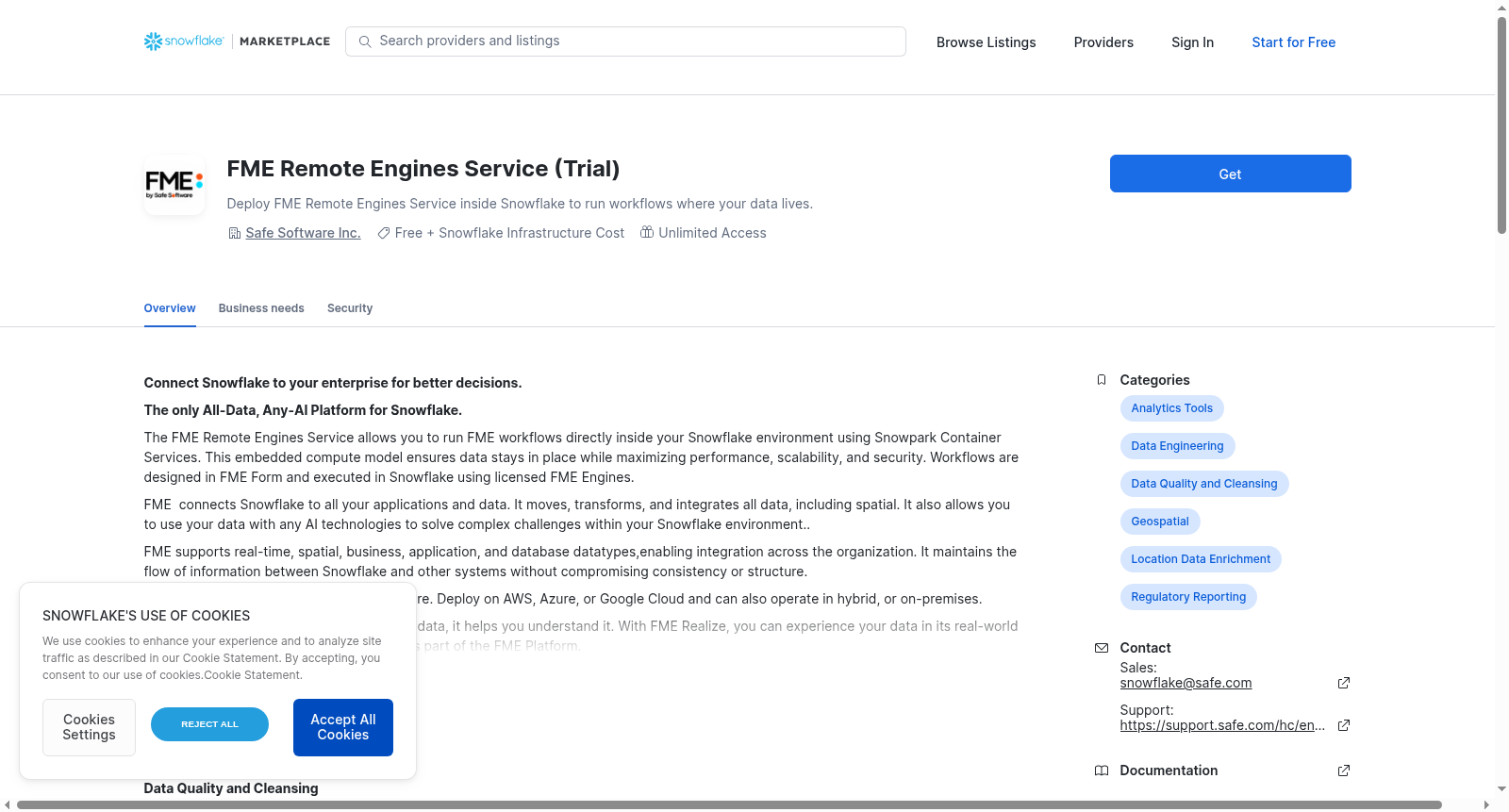Click the Documentation heading link
Screen dimensions: 1509x812
[1169, 771]
